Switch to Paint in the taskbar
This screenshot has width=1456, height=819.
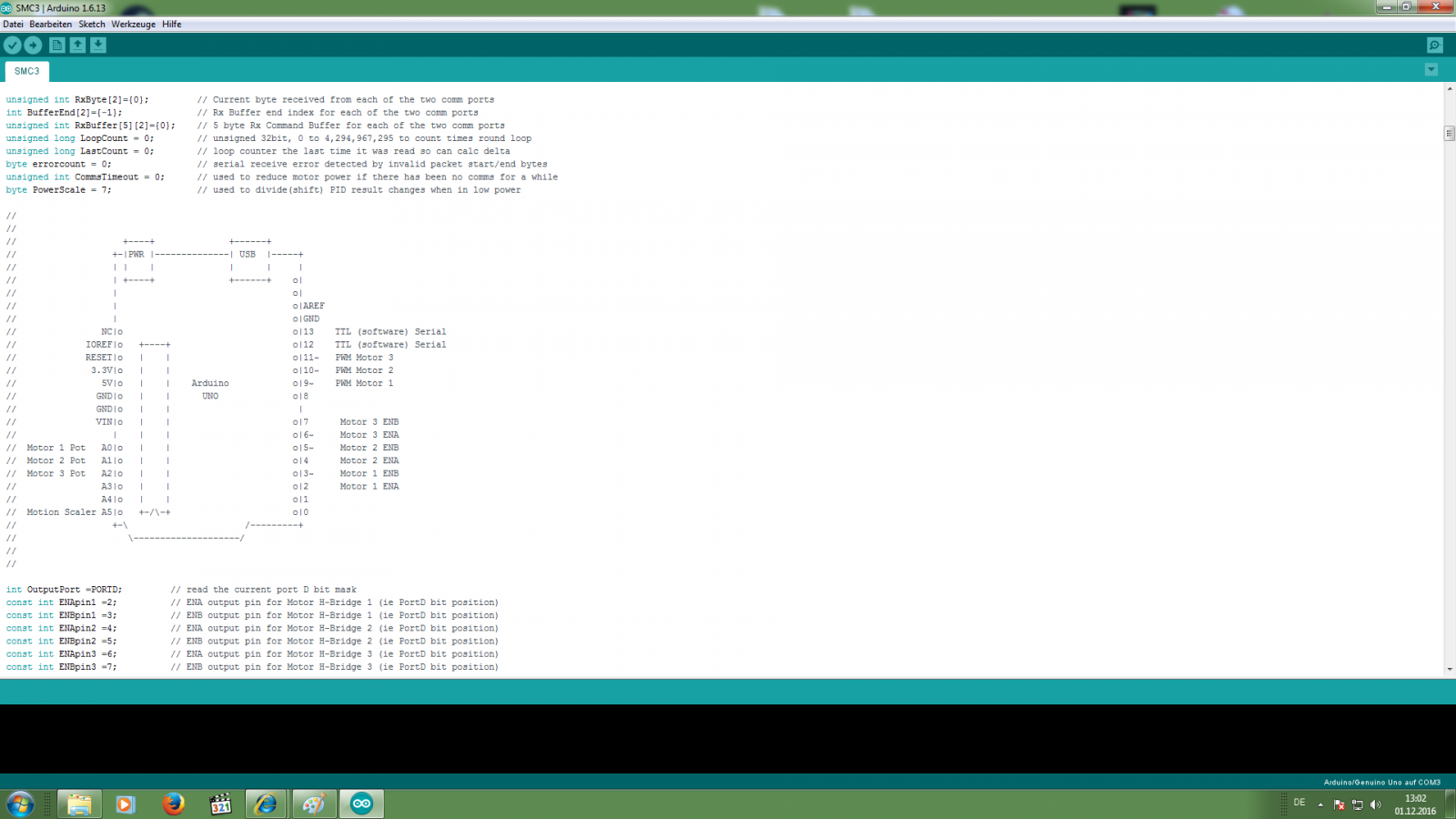point(314,804)
